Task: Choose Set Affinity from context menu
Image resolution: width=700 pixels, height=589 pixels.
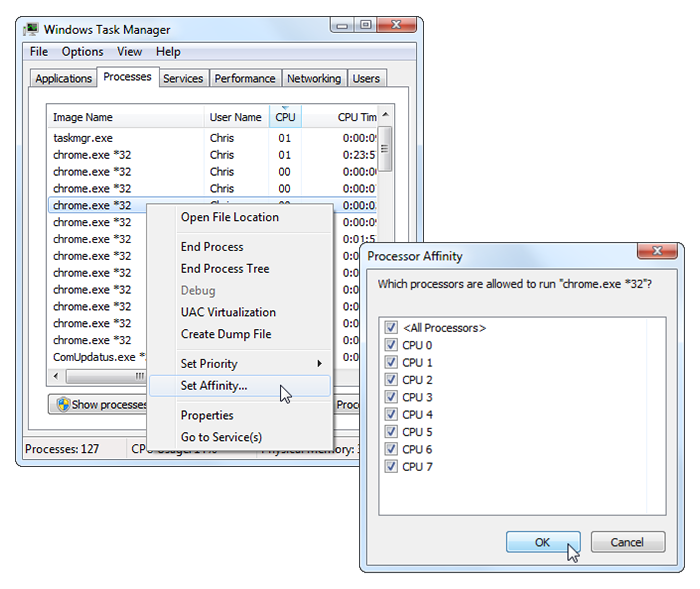Action: (240, 386)
